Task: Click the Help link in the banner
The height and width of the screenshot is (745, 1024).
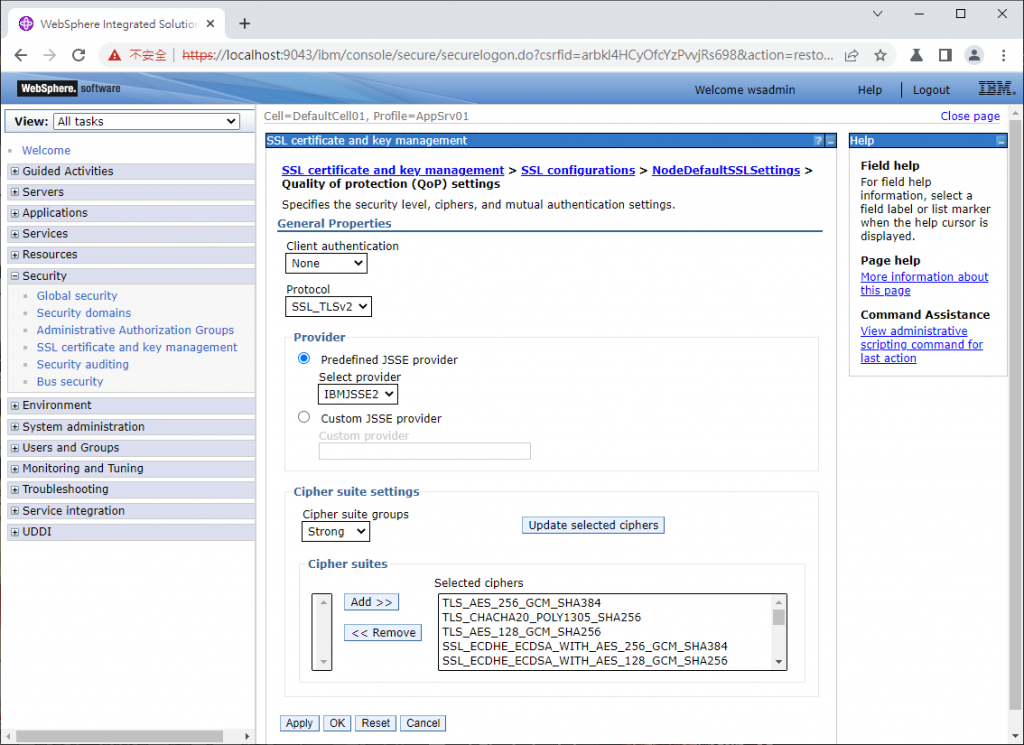Action: 869,90
